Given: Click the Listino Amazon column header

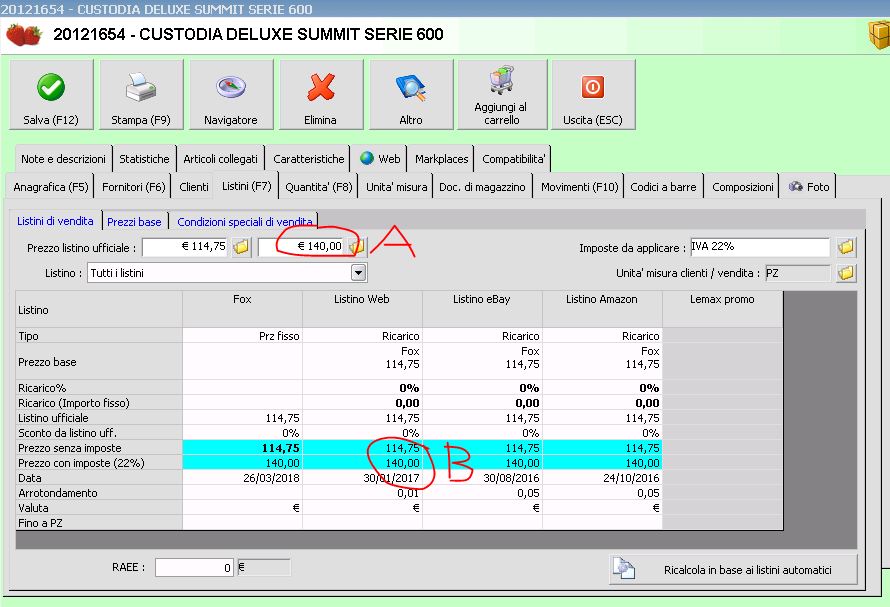Looking at the screenshot, I should click(x=602, y=309).
